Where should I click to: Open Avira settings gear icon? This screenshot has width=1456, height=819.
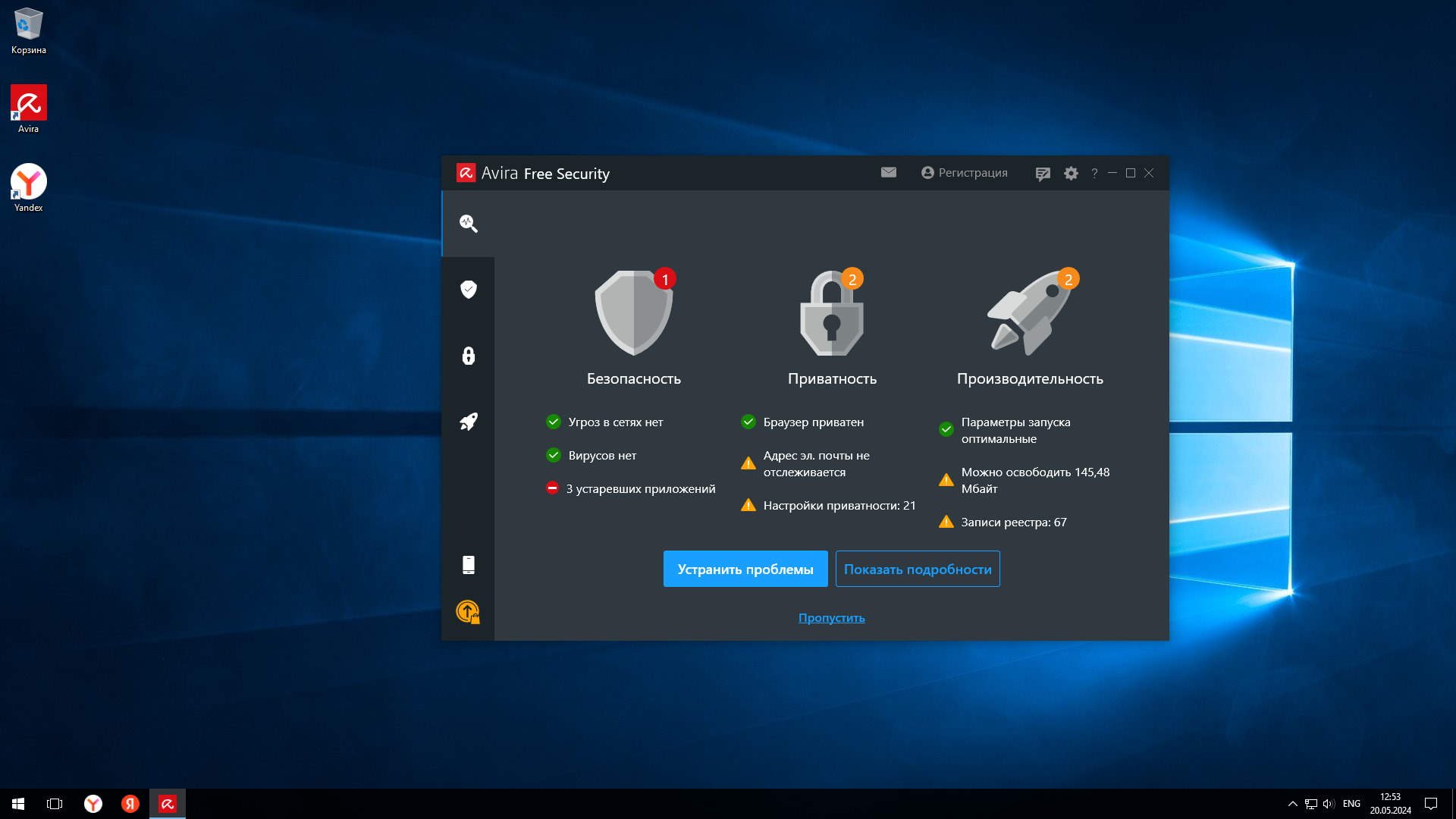click(1071, 174)
